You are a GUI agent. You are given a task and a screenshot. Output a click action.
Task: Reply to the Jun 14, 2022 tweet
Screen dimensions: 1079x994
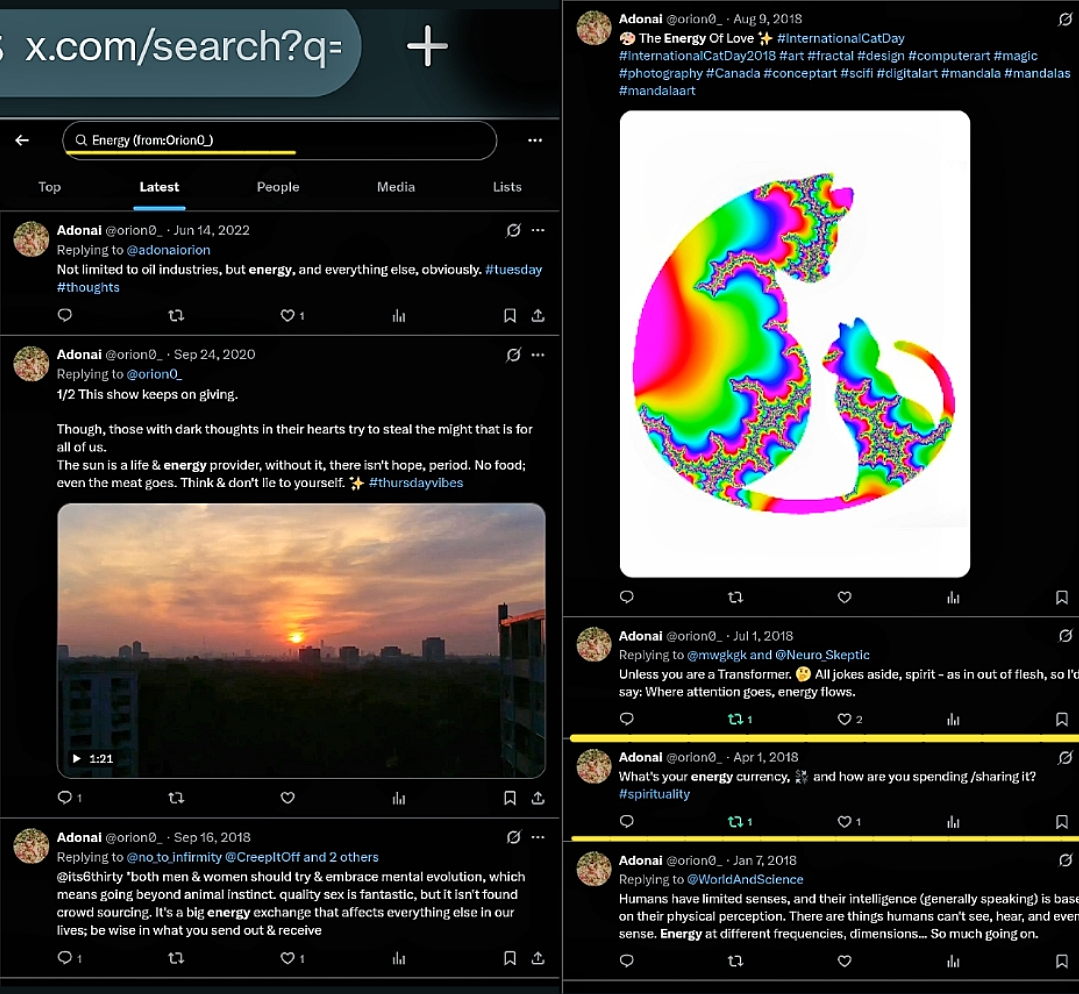pyautogui.click(x=65, y=316)
